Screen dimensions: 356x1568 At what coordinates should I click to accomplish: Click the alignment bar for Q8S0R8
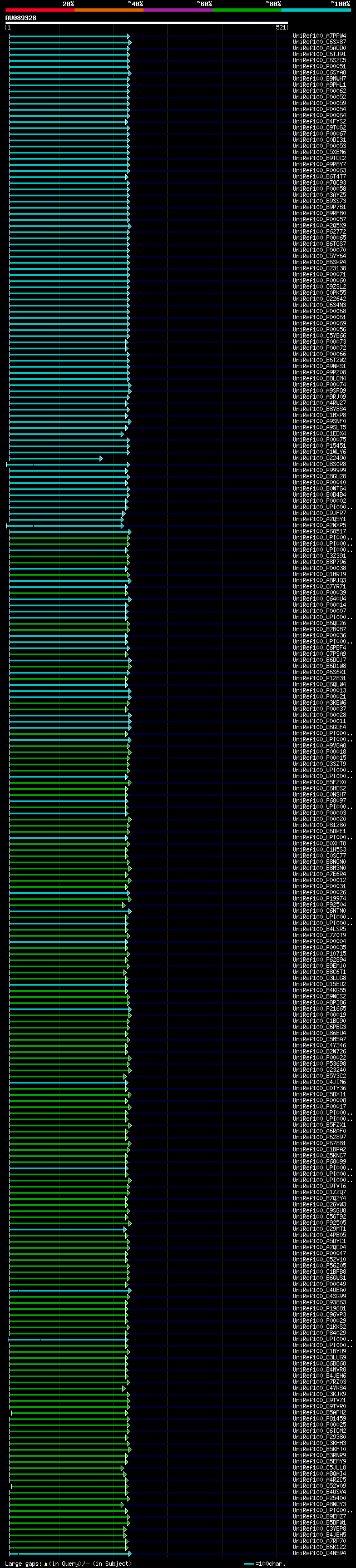click(67, 464)
